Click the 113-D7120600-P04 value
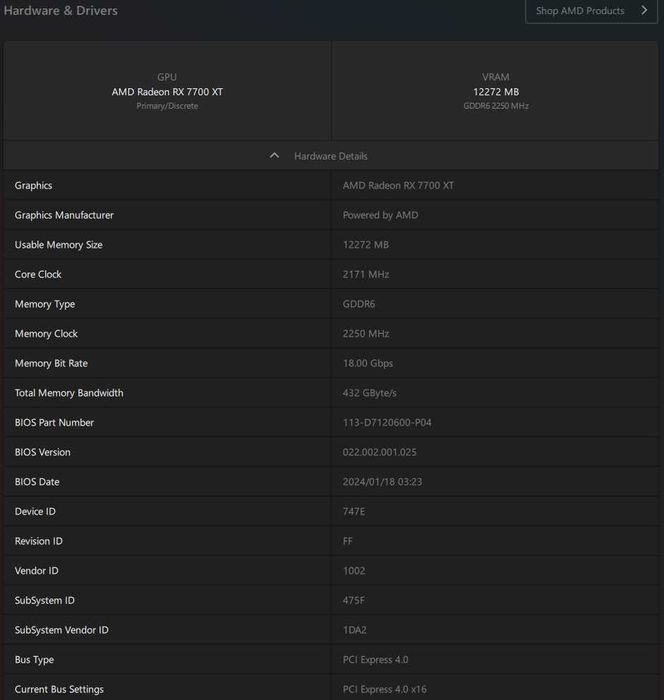Image resolution: width=664 pixels, height=700 pixels. pyautogui.click(x=387, y=422)
